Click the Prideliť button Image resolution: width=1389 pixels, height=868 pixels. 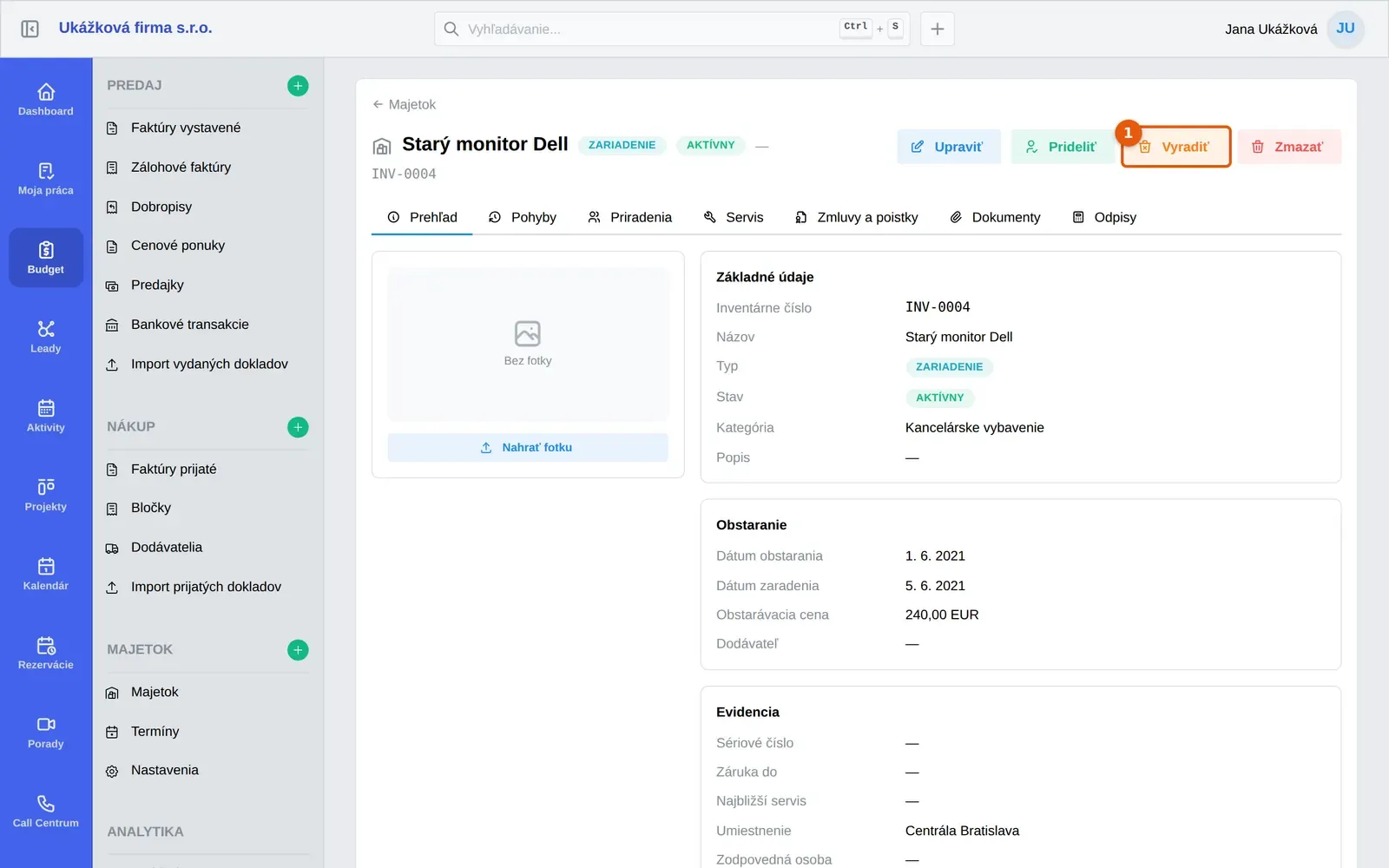(x=1062, y=147)
